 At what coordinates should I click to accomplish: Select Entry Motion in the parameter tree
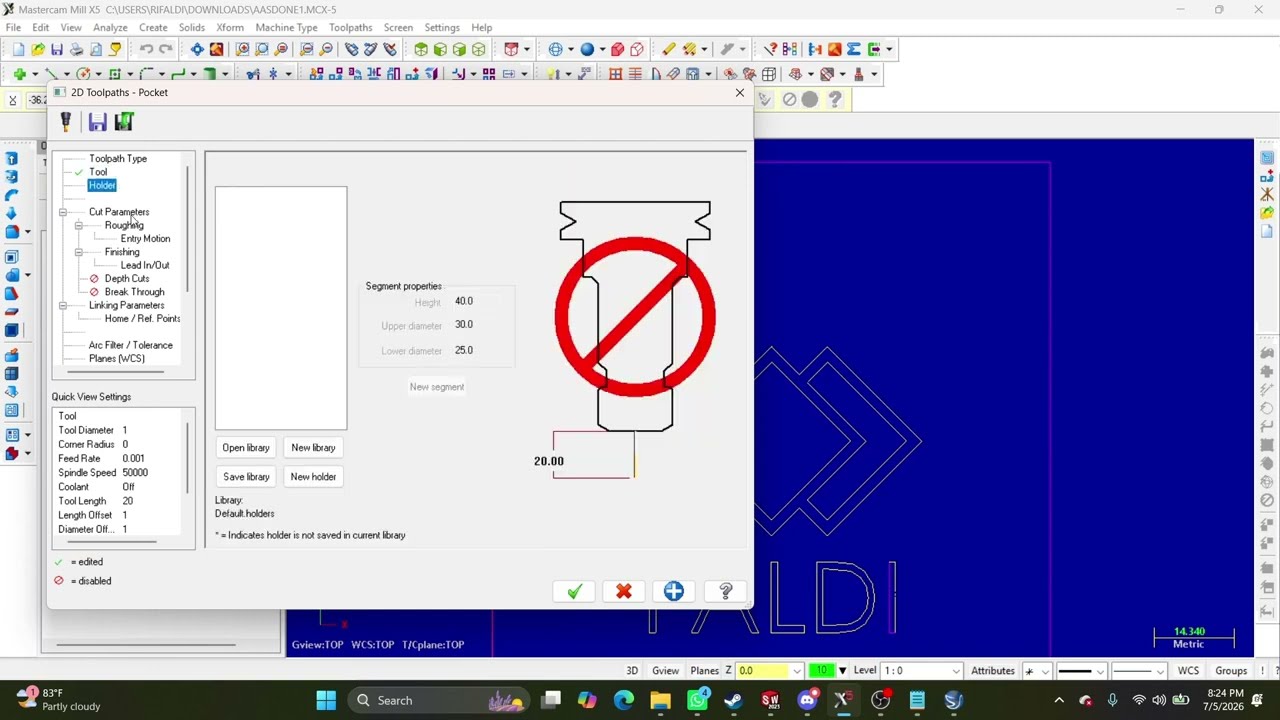(145, 239)
